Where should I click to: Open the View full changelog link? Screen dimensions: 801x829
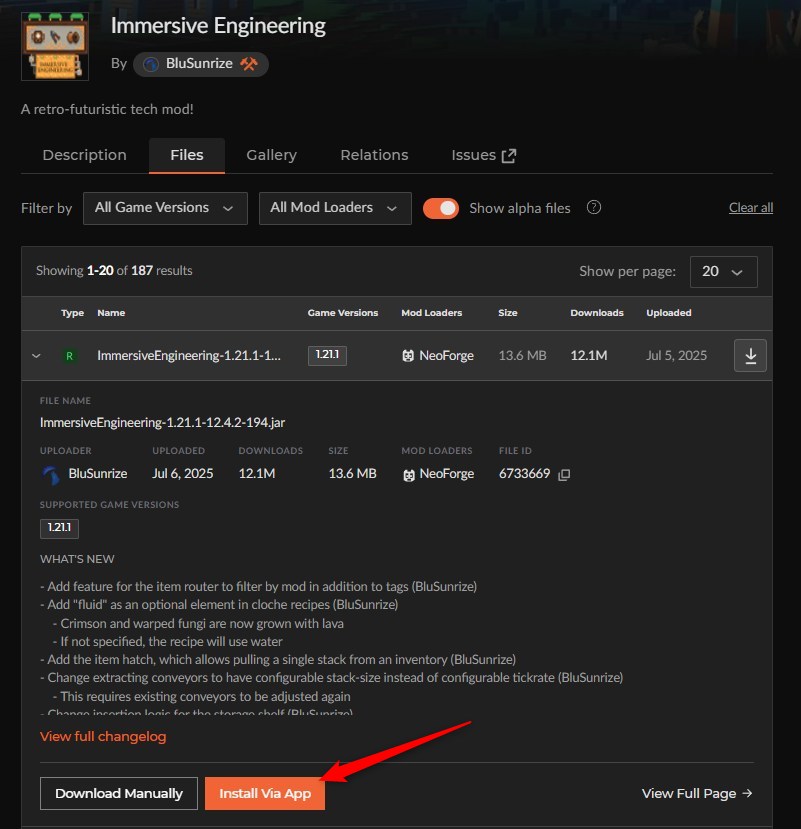pyautogui.click(x=103, y=736)
